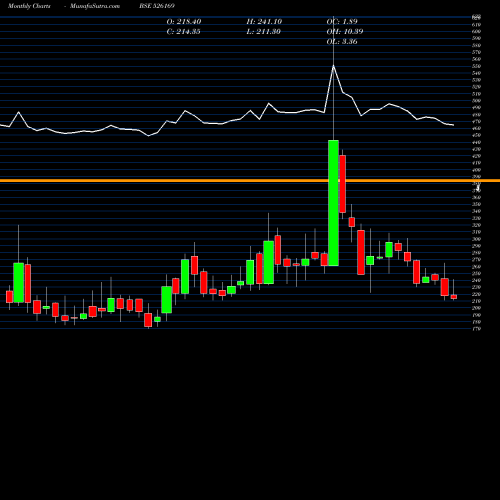Select the low value 'L: 211.30'
Image resolution: width=500 pixels, height=500 pixels.
coord(263,32)
